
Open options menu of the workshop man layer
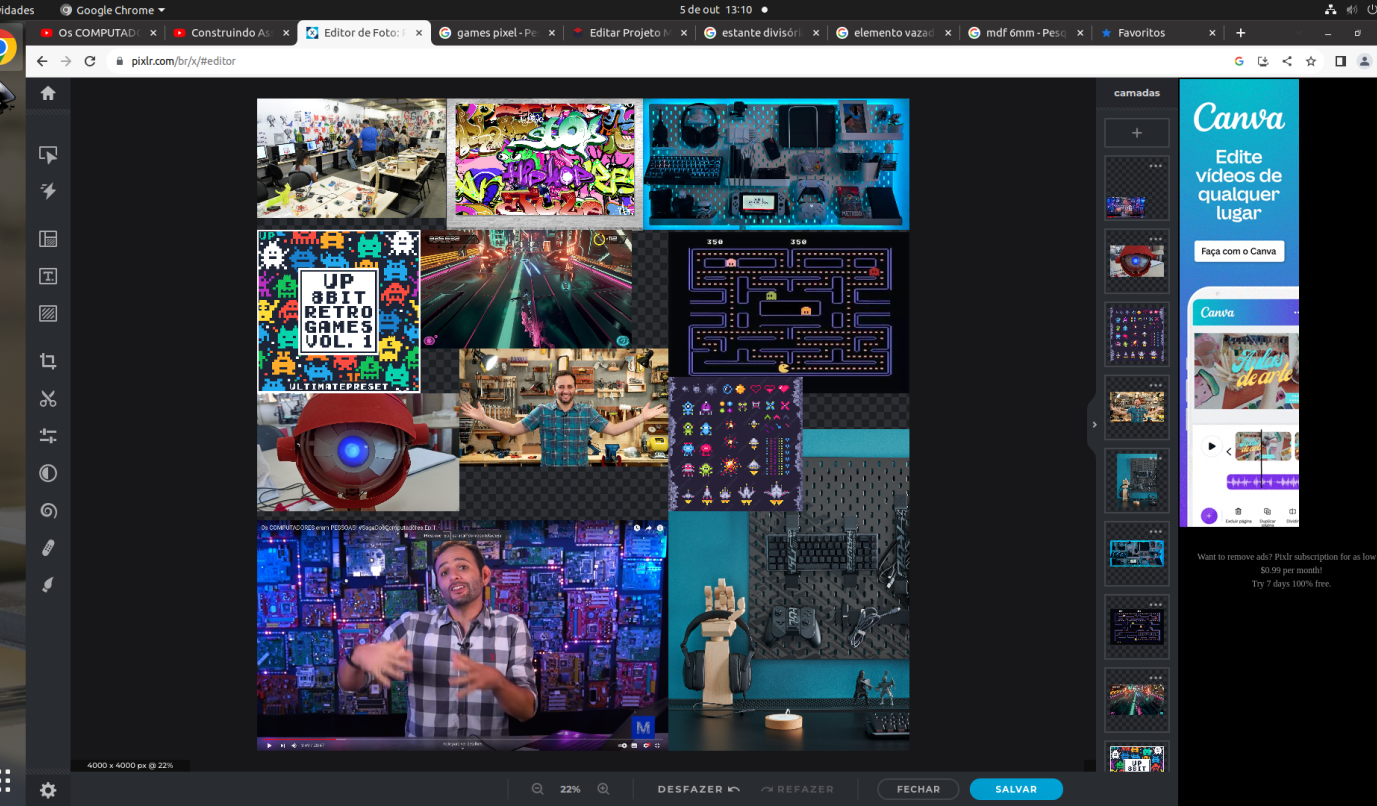(1155, 384)
